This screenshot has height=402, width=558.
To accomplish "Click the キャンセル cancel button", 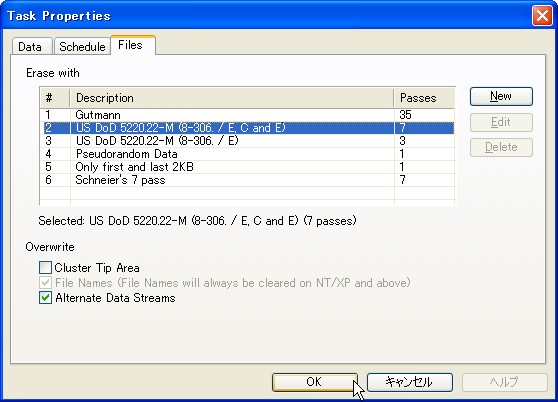I will coord(410,382).
